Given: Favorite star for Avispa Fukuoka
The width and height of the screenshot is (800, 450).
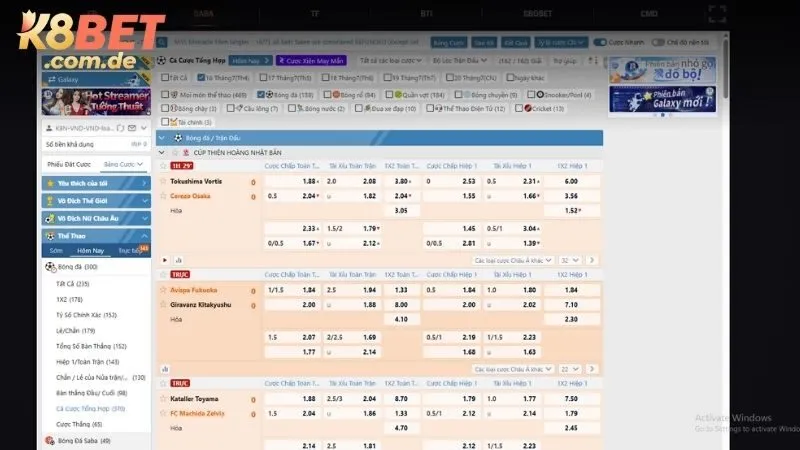Looking at the screenshot, I should [x=163, y=290].
